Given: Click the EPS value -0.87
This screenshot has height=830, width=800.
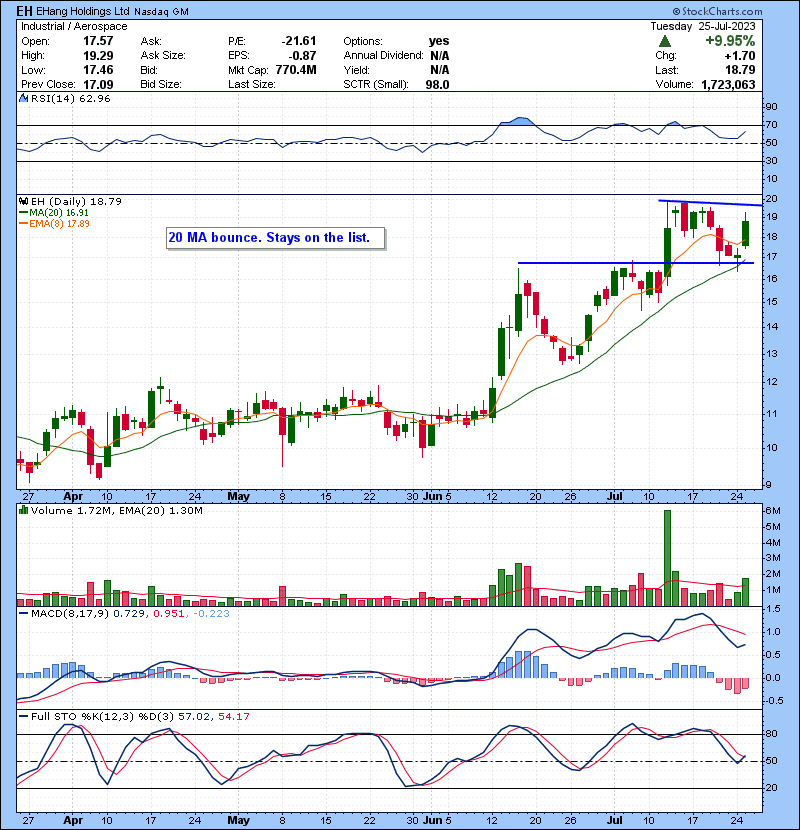Looking at the screenshot, I should coord(302,56).
